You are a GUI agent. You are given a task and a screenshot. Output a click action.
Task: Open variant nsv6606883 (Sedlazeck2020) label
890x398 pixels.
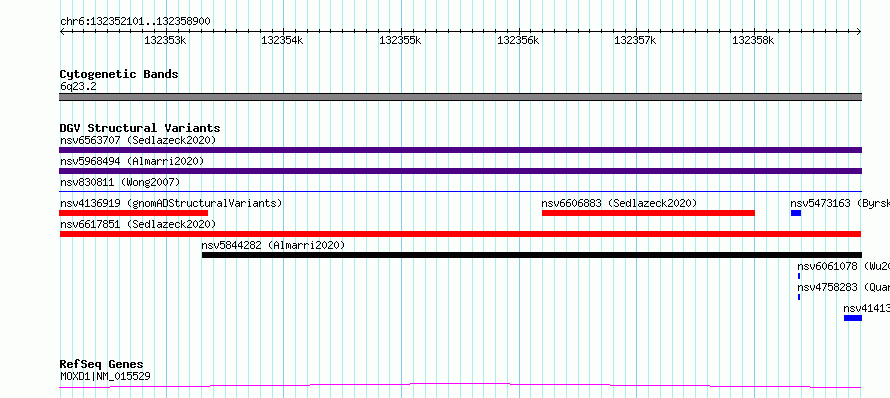(619, 203)
